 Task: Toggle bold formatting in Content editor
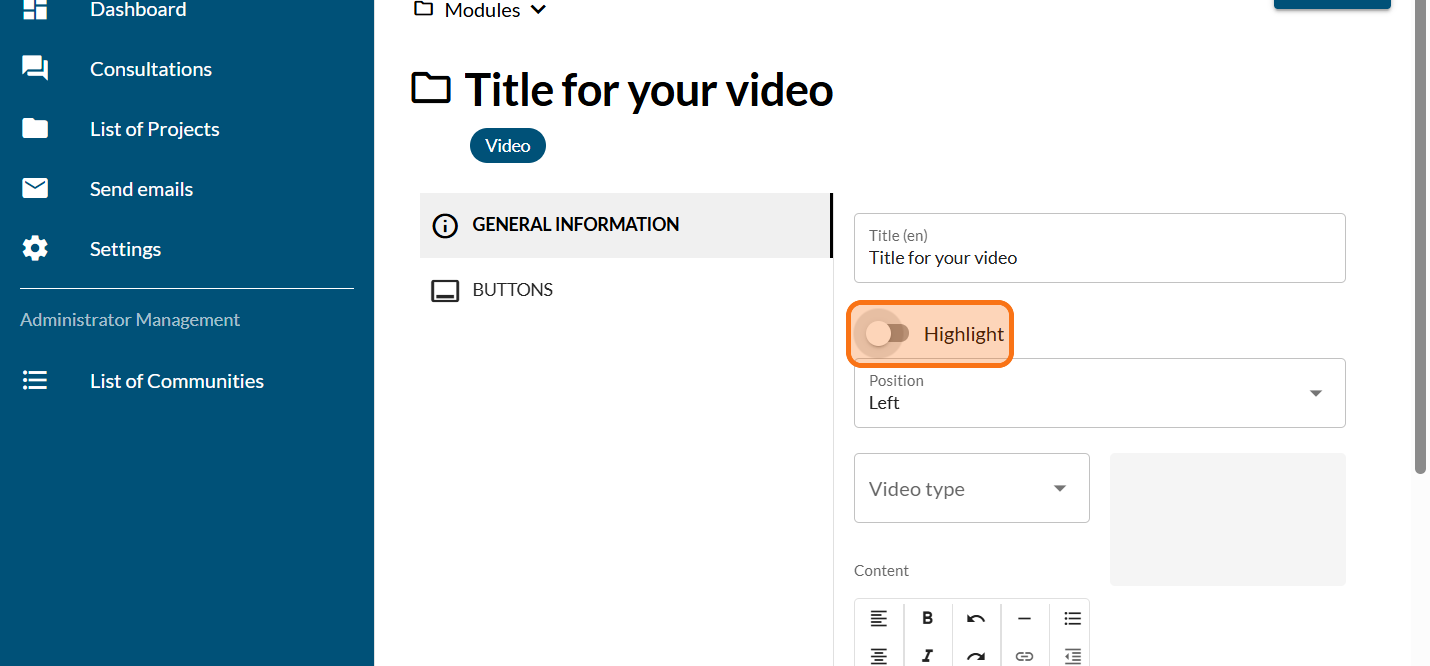tap(927, 619)
